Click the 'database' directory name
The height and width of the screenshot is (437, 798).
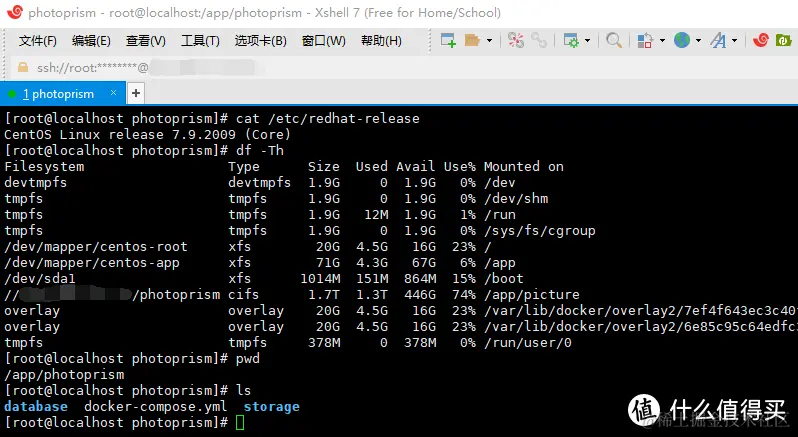[x=36, y=406]
